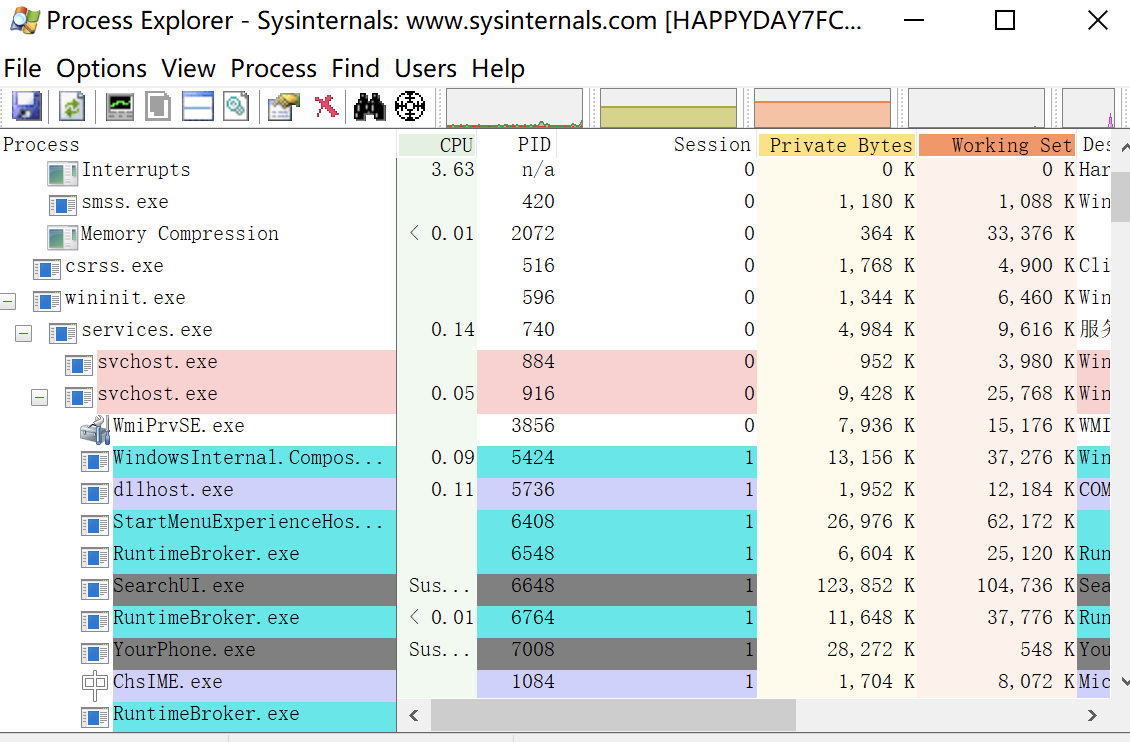This screenshot has width=1130, height=742.
Task: Click the commit history mini graph
Action: 669,108
